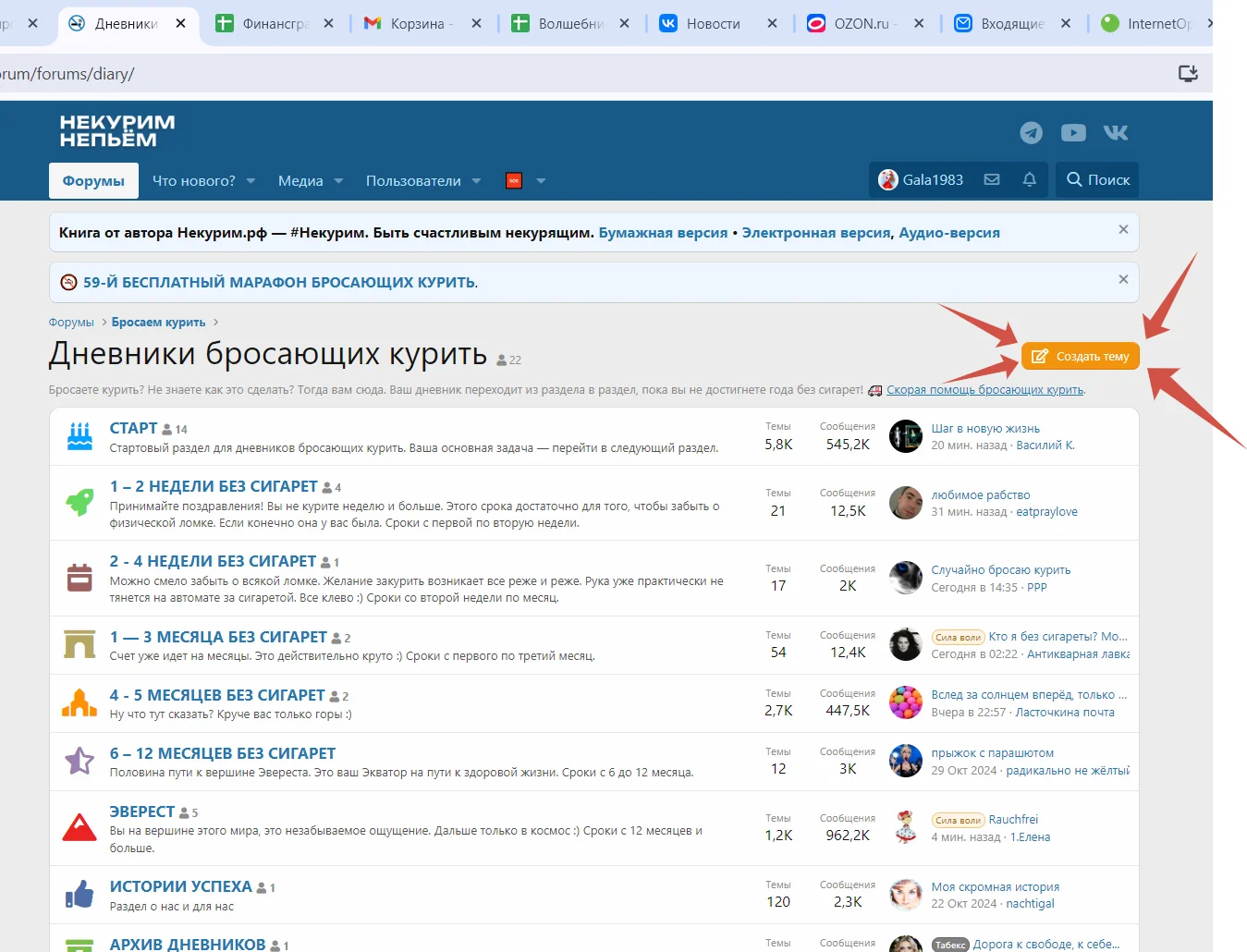The height and width of the screenshot is (952, 1247).
Task: Close the Дневники browser tab
Action: click(x=181, y=23)
